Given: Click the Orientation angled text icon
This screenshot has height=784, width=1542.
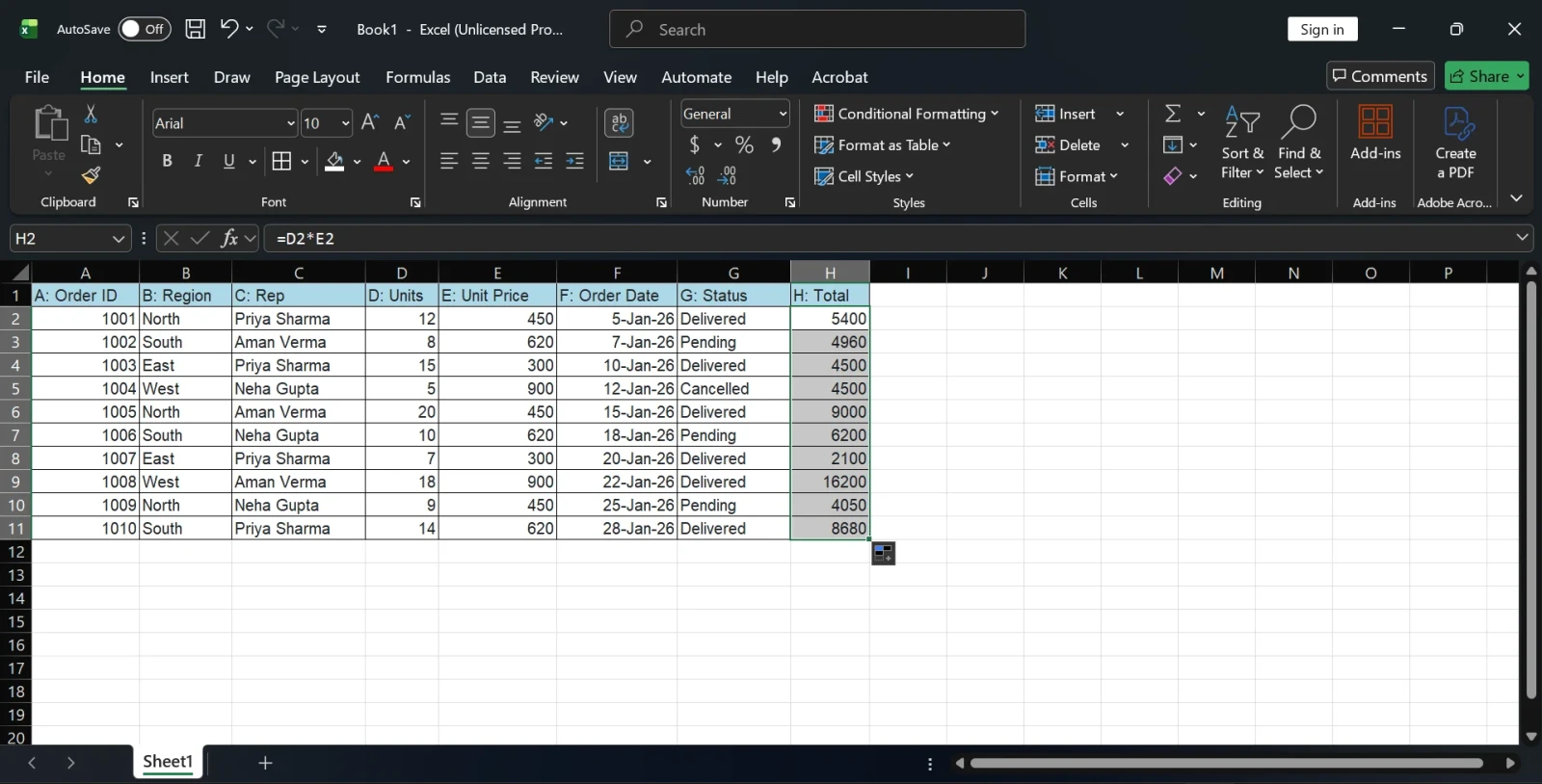Looking at the screenshot, I should click(544, 122).
